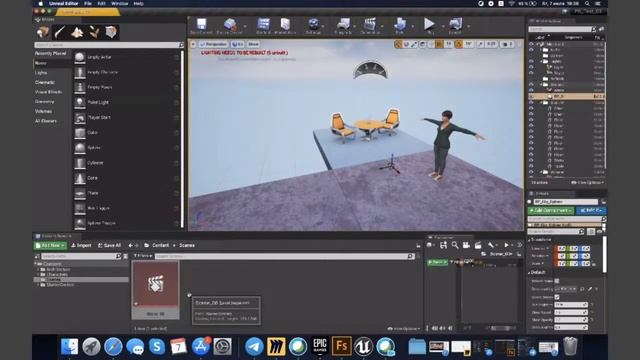Image resolution: width=640 pixels, height=360 pixels.
Task: Toggle the translate gizmo button in viewport
Action: (398, 44)
